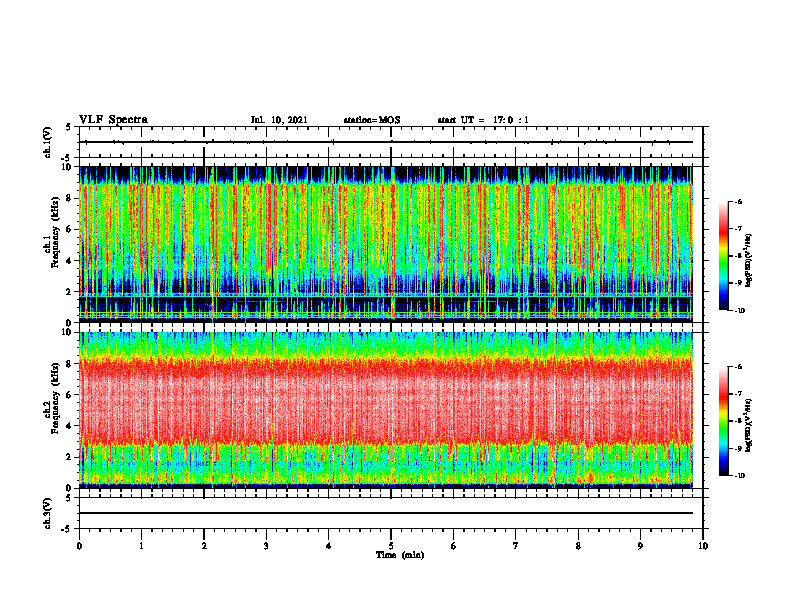792x612 pixels.
Task: Click the "-9" label on lower colorbar
Action: point(738,448)
